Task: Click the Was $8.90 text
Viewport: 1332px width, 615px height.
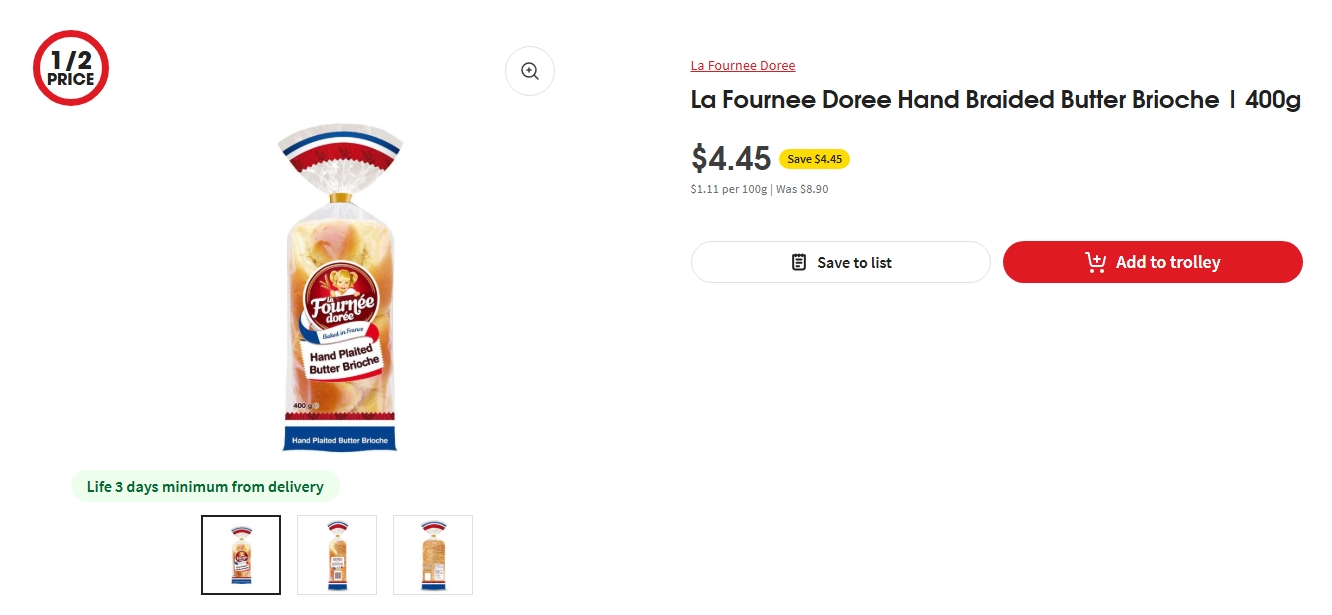Action: tap(802, 189)
